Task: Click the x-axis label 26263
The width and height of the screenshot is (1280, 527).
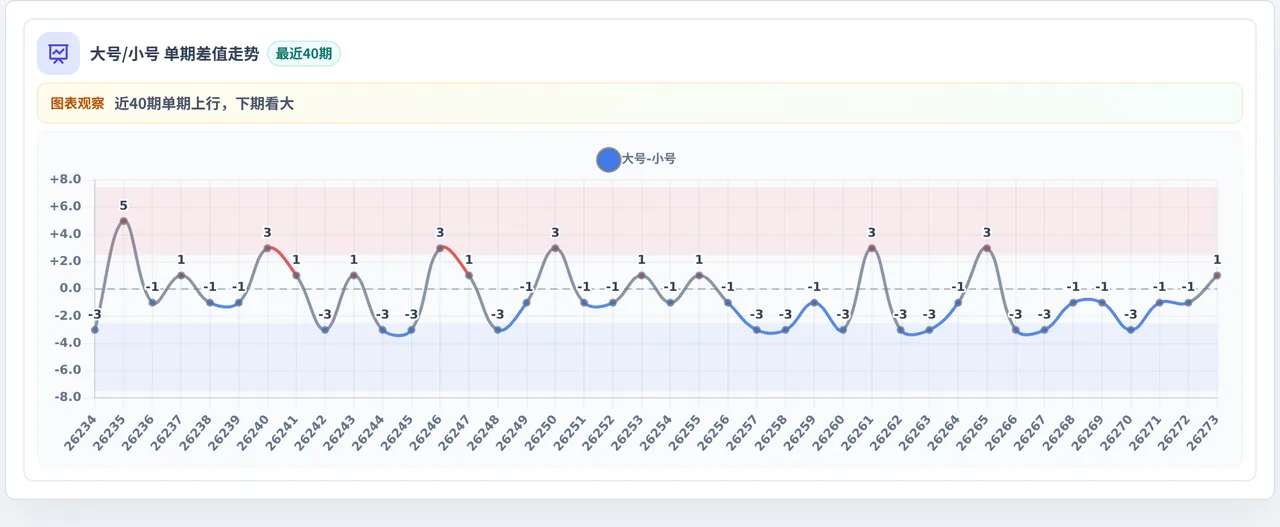Action: point(915,433)
